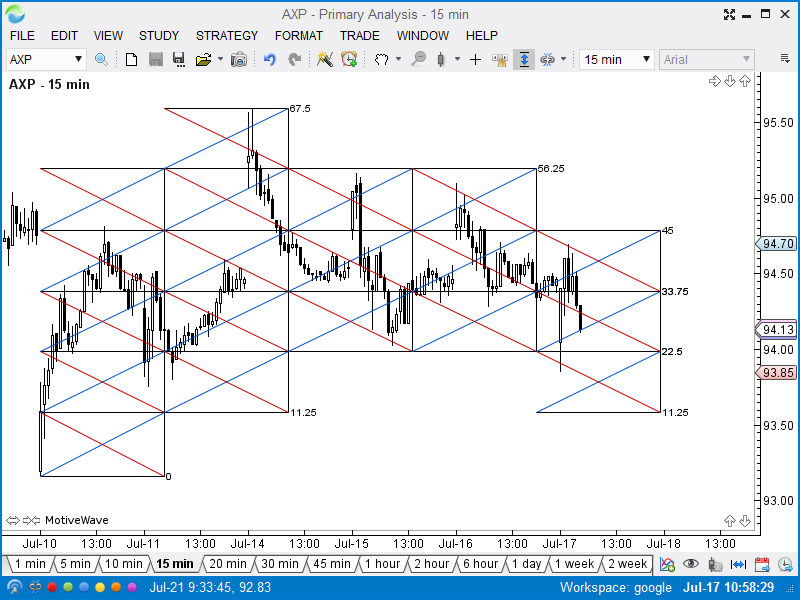Undo the last action with the blue arrow
Screen dimensions: 800x600
(270, 60)
